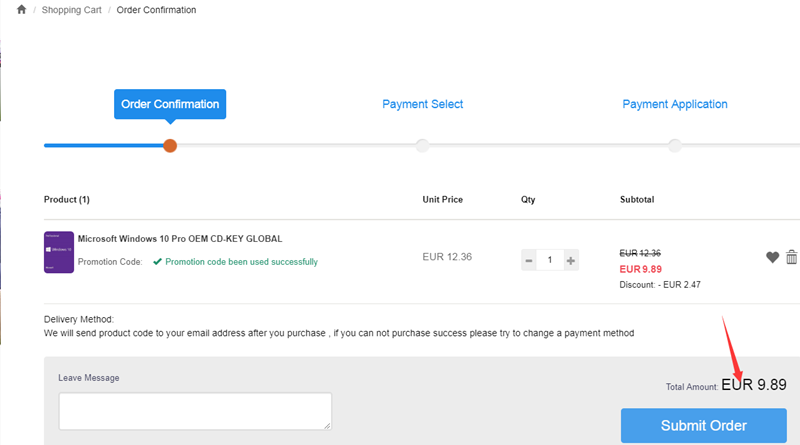Click the quantity number field

coord(550,260)
